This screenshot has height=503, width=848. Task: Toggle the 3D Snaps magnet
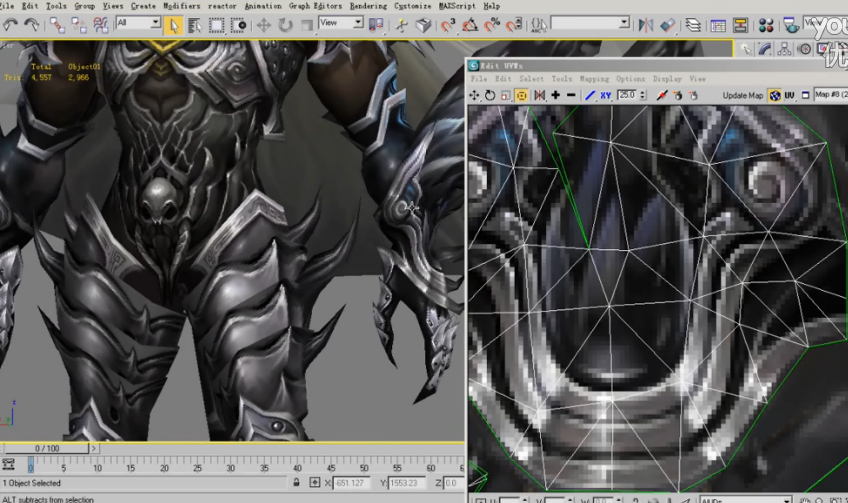point(448,25)
